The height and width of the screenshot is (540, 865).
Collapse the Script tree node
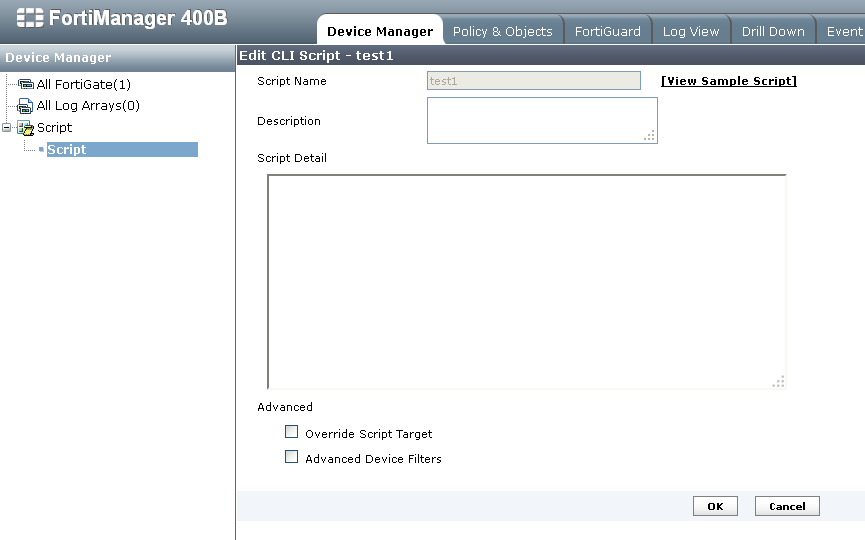point(7,127)
